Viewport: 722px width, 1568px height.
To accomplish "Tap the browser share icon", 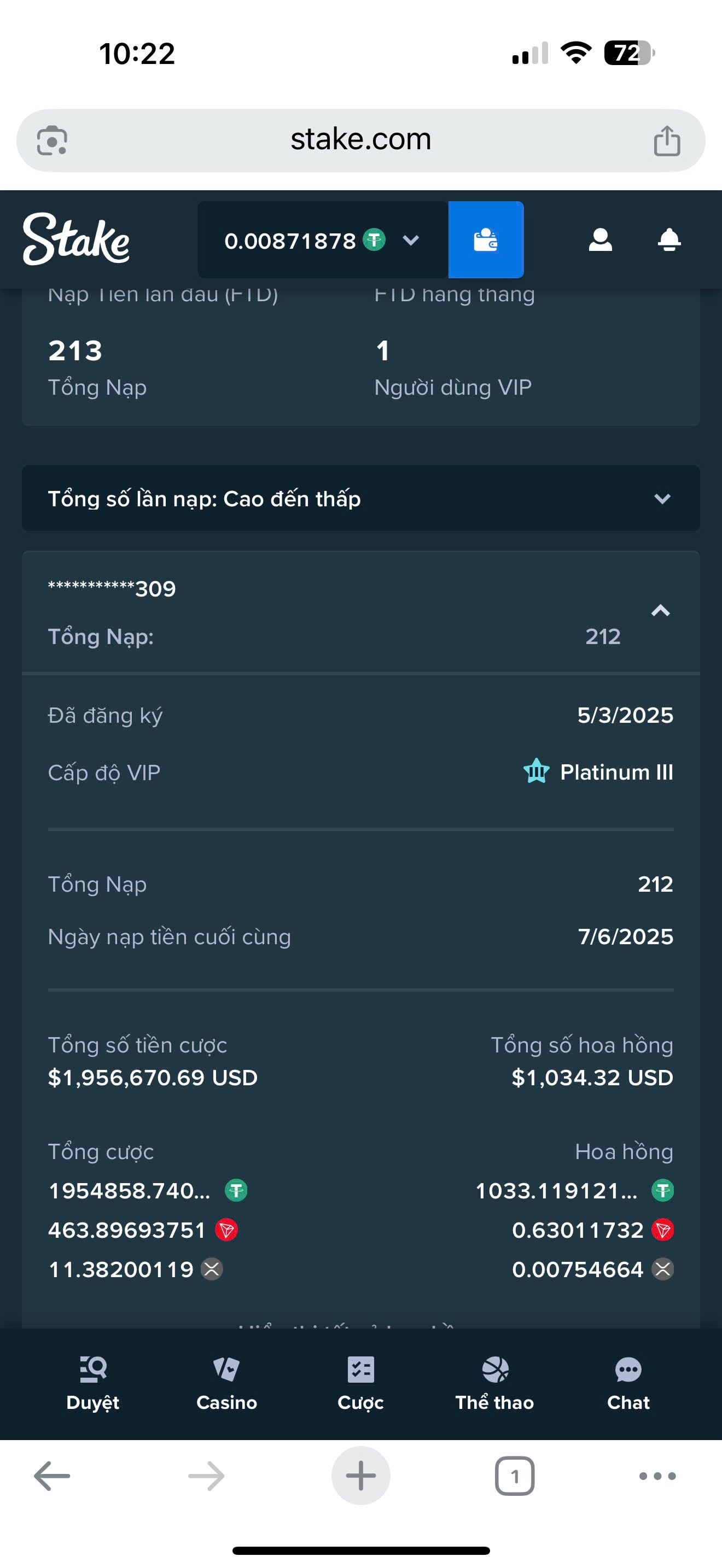I will (667, 141).
